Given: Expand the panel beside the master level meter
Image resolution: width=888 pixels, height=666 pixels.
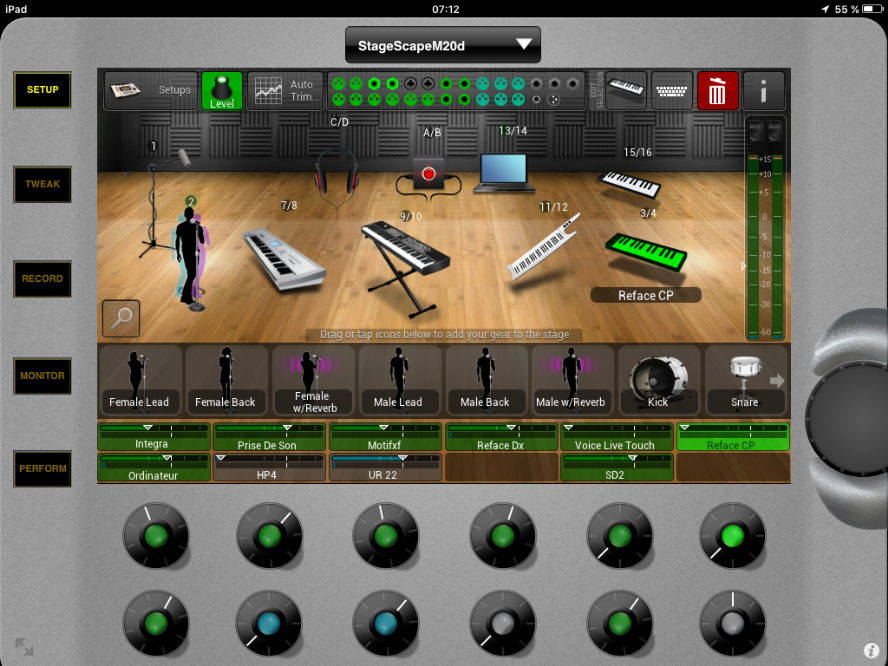Looking at the screenshot, I should coord(741,266).
